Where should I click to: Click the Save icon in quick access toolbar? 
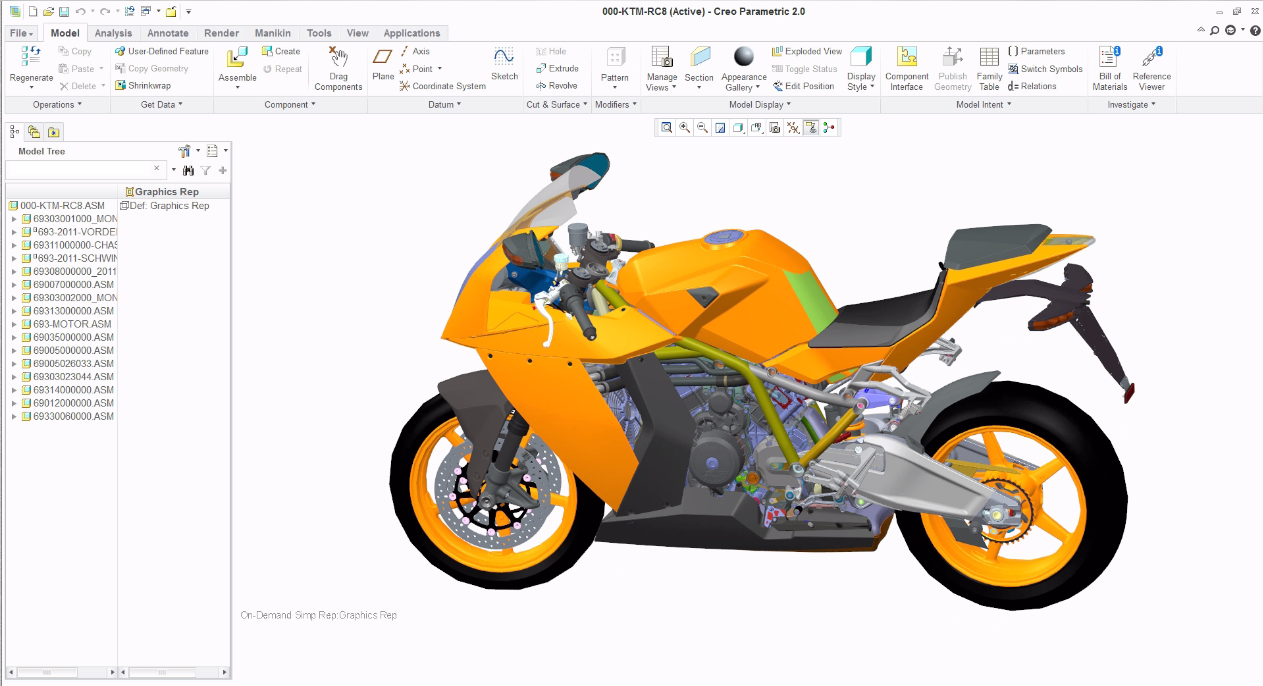[x=63, y=11]
